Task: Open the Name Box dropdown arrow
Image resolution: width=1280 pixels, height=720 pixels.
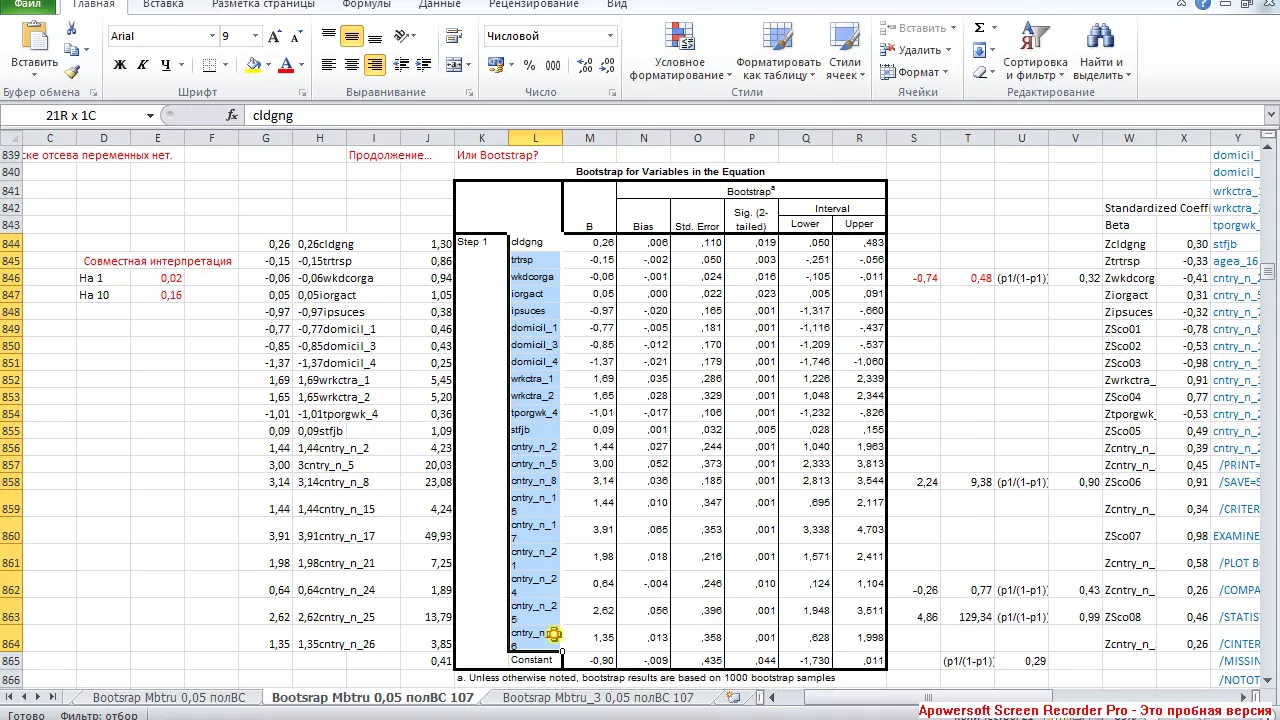Action: pos(150,115)
